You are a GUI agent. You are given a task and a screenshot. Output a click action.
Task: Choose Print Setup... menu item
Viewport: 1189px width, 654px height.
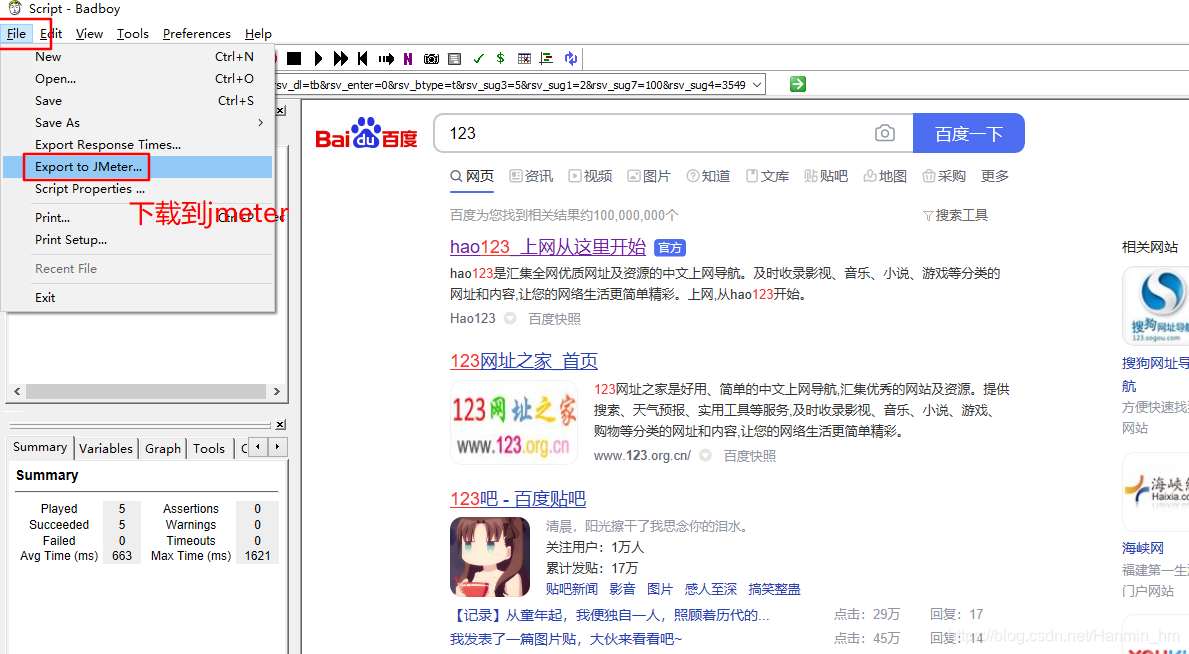[x=137, y=240]
